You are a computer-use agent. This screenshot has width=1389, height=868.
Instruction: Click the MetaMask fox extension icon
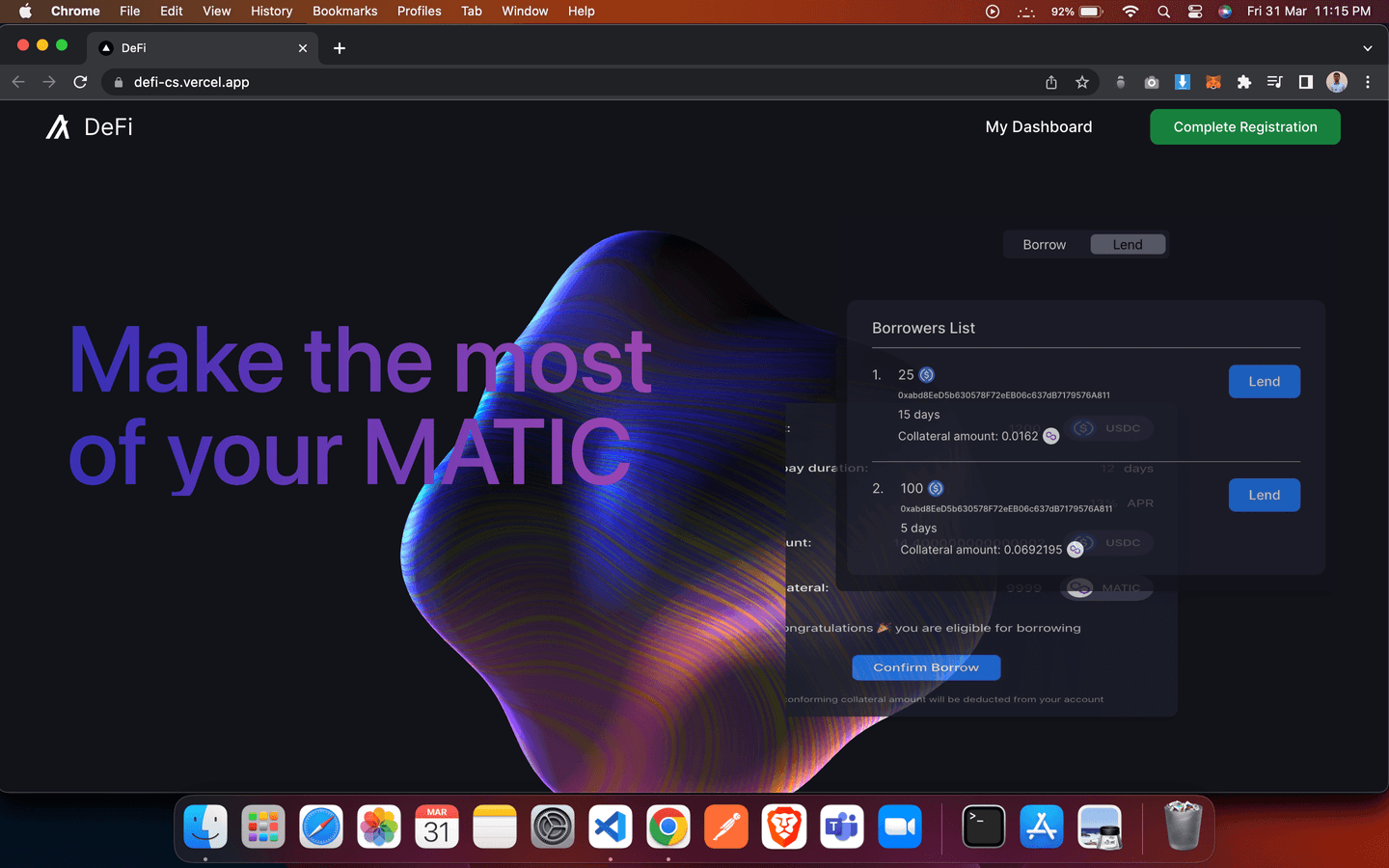(x=1213, y=82)
